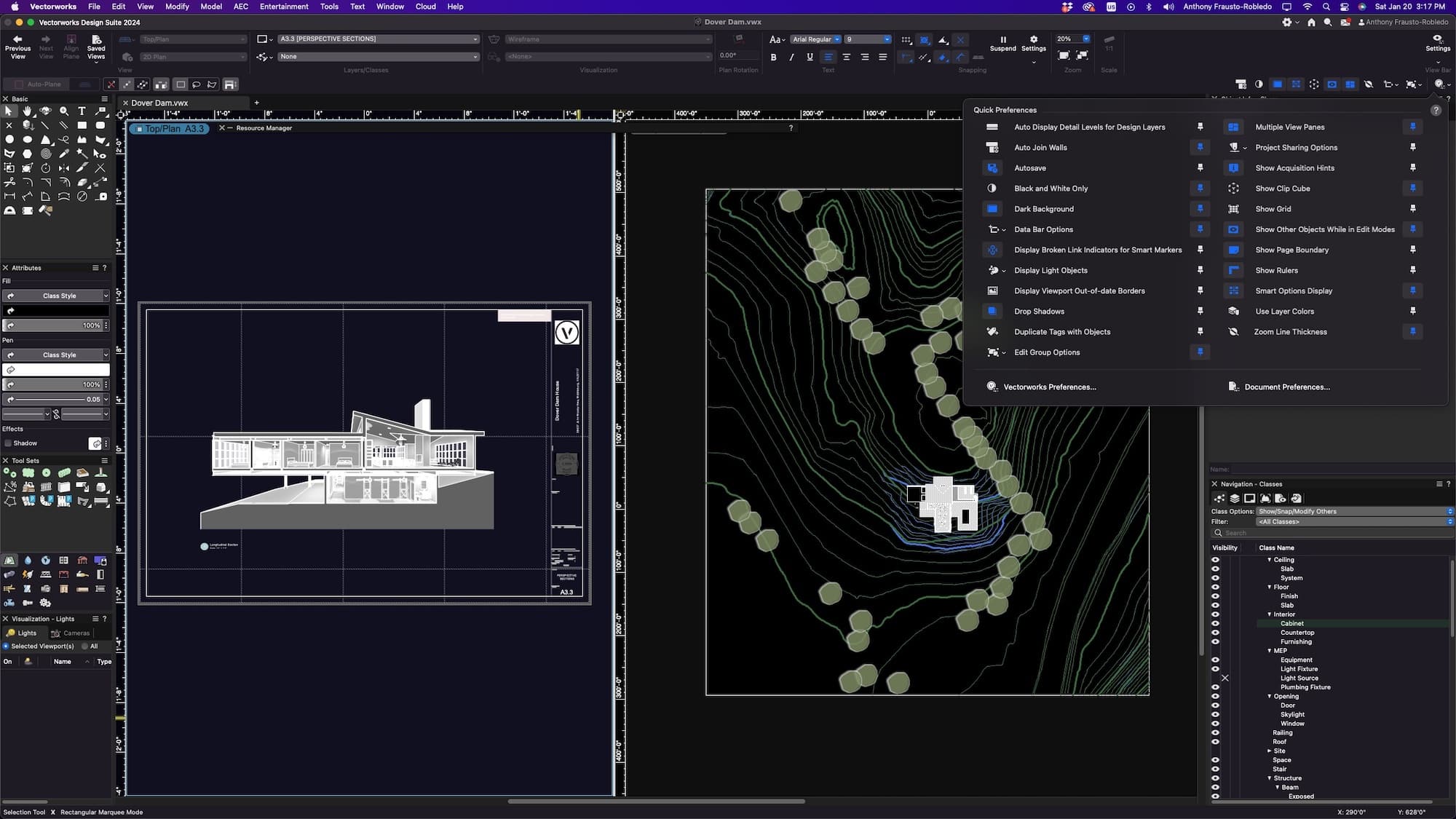Viewport: 1456px width, 819px height.
Task: Select the Pan tool in the Basic palette
Action: point(27,111)
